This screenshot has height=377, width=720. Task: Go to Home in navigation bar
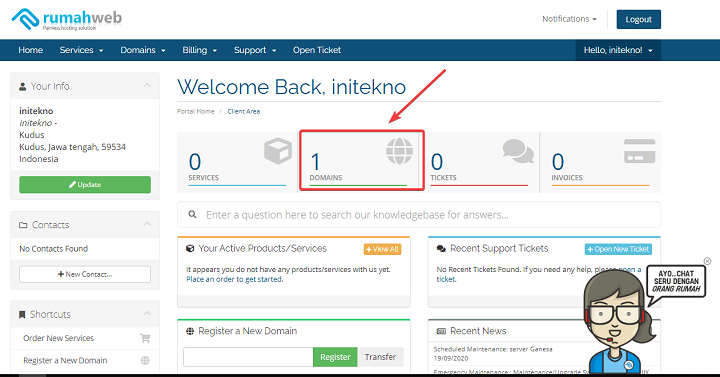click(x=30, y=50)
